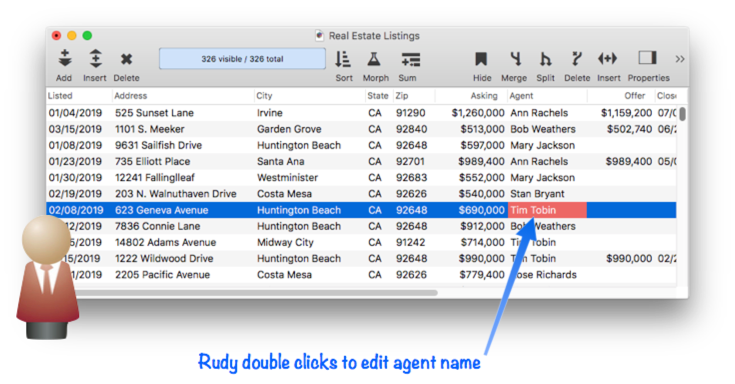Click the 326 visible / 326 total box
735x384 pixels.
click(242, 59)
